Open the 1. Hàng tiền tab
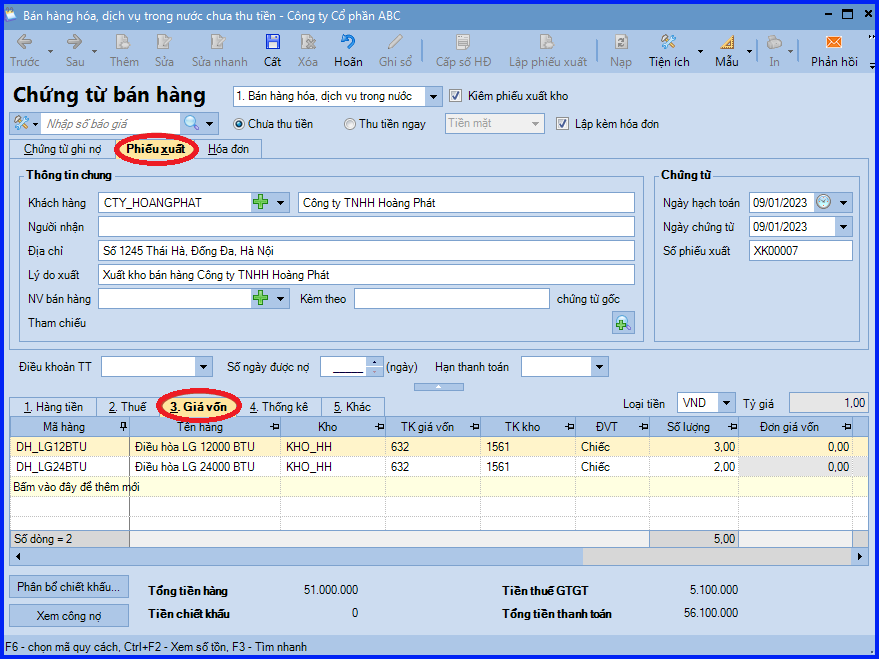This screenshot has width=879, height=659. 53,407
